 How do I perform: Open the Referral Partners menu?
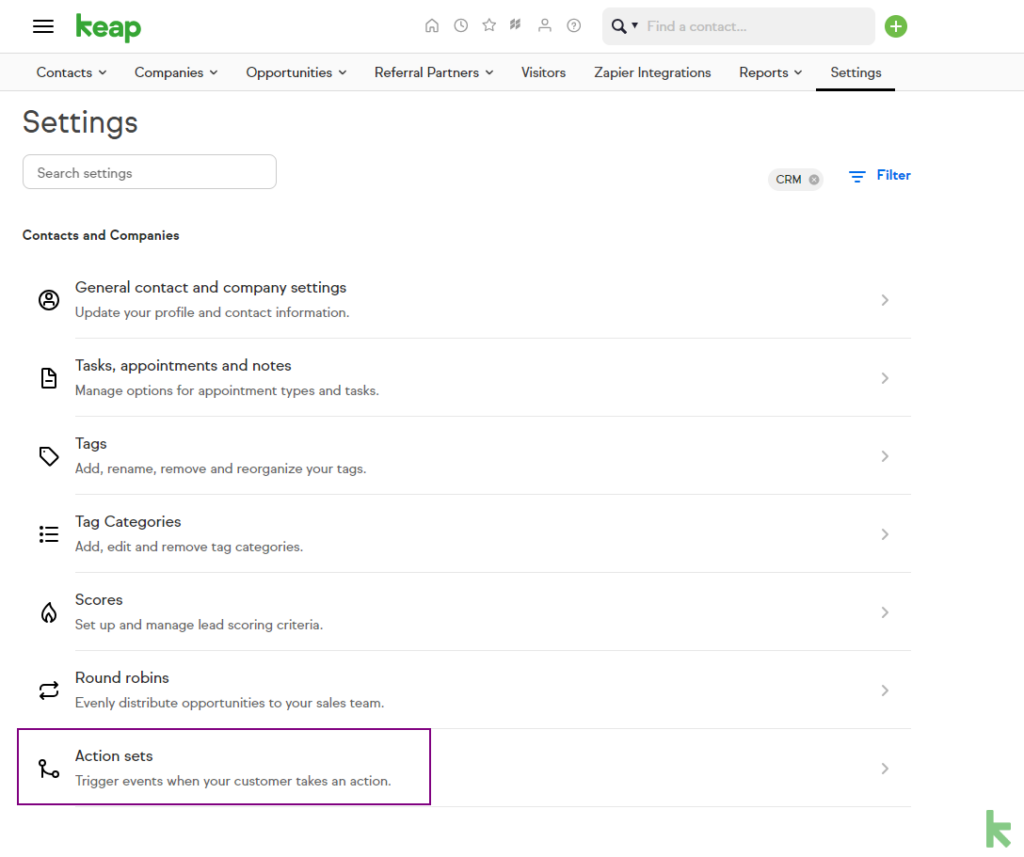pyautogui.click(x=434, y=73)
